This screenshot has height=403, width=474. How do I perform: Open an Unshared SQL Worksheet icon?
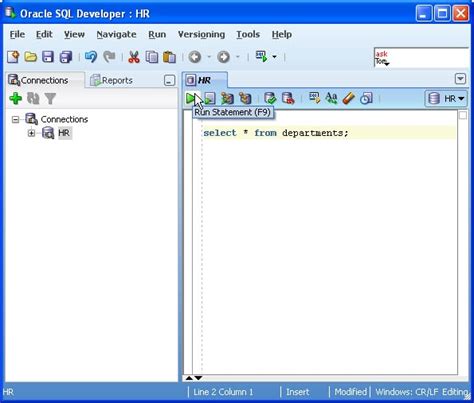[x=314, y=98]
